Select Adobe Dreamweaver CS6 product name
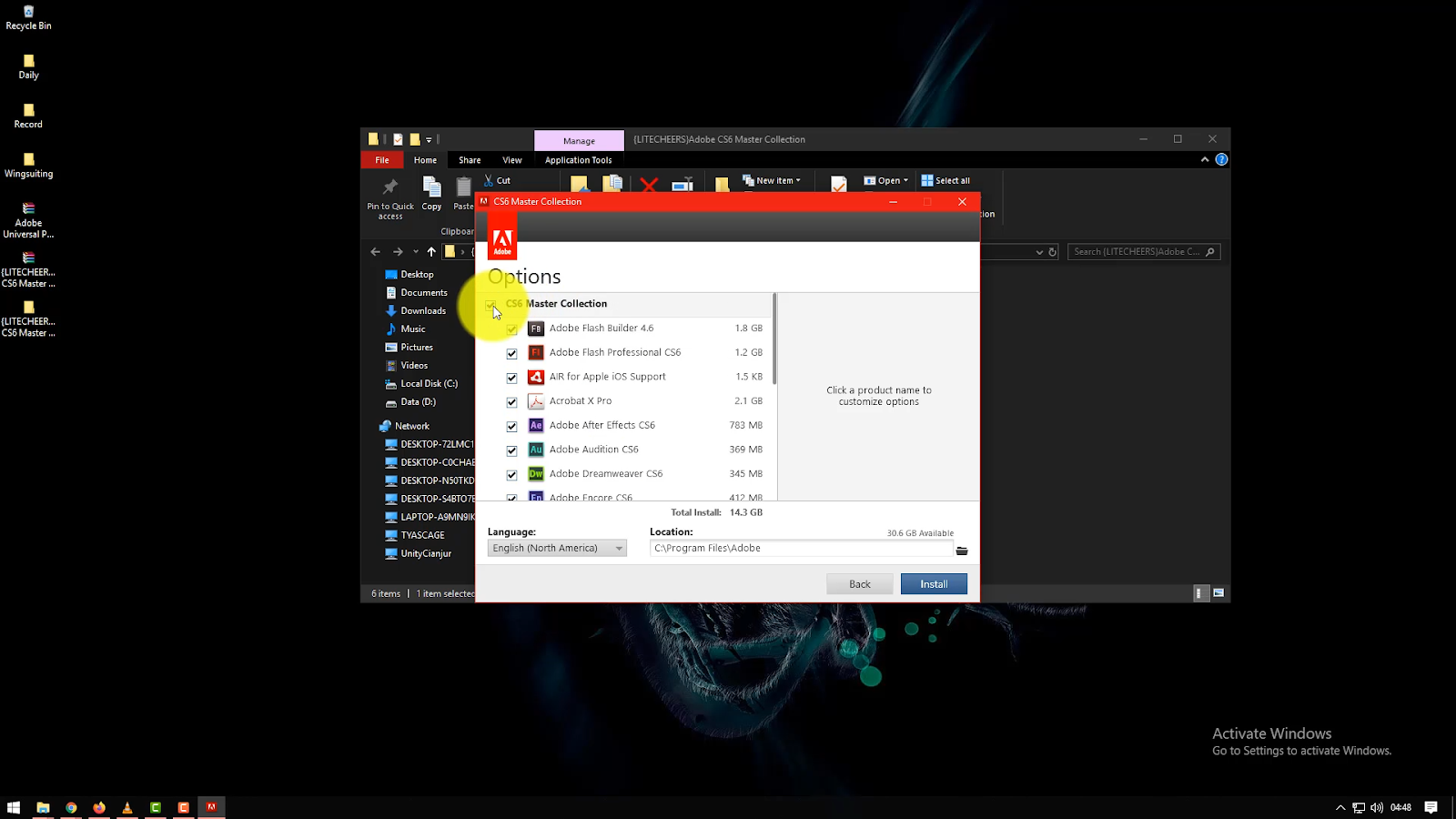The width and height of the screenshot is (1456, 819). 606,474
